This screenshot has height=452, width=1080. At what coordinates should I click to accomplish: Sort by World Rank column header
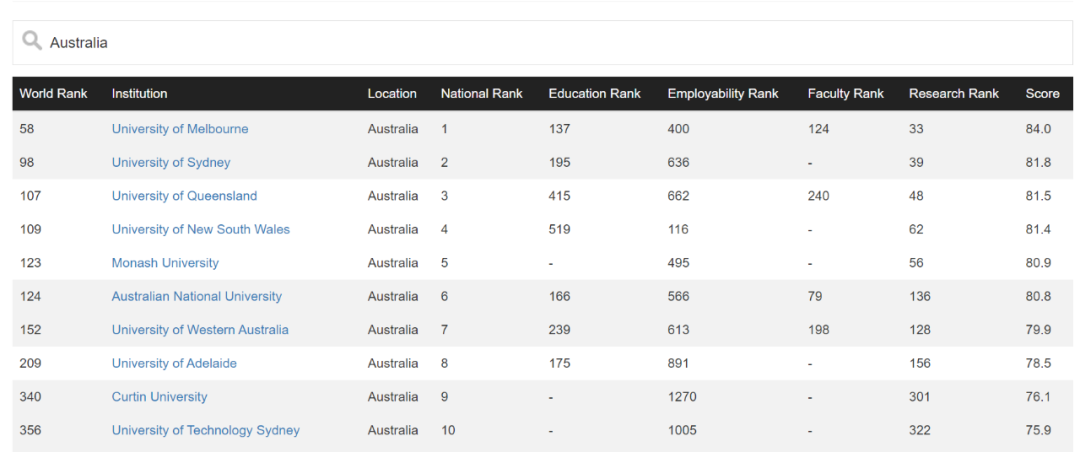(53, 94)
